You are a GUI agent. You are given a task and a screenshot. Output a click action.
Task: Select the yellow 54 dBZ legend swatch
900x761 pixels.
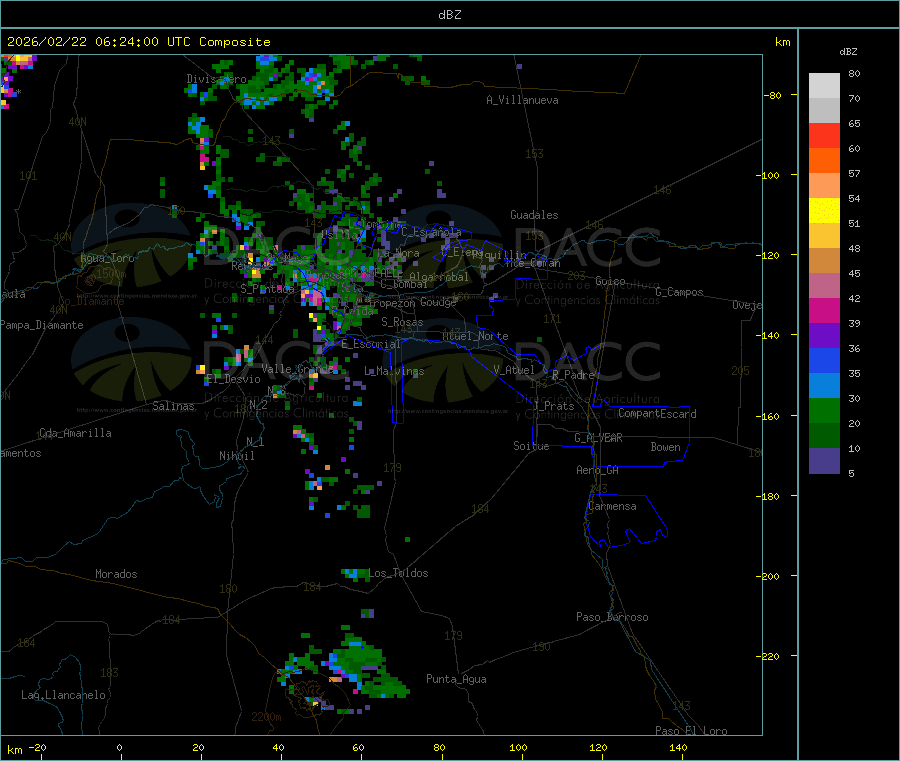[x=824, y=211]
